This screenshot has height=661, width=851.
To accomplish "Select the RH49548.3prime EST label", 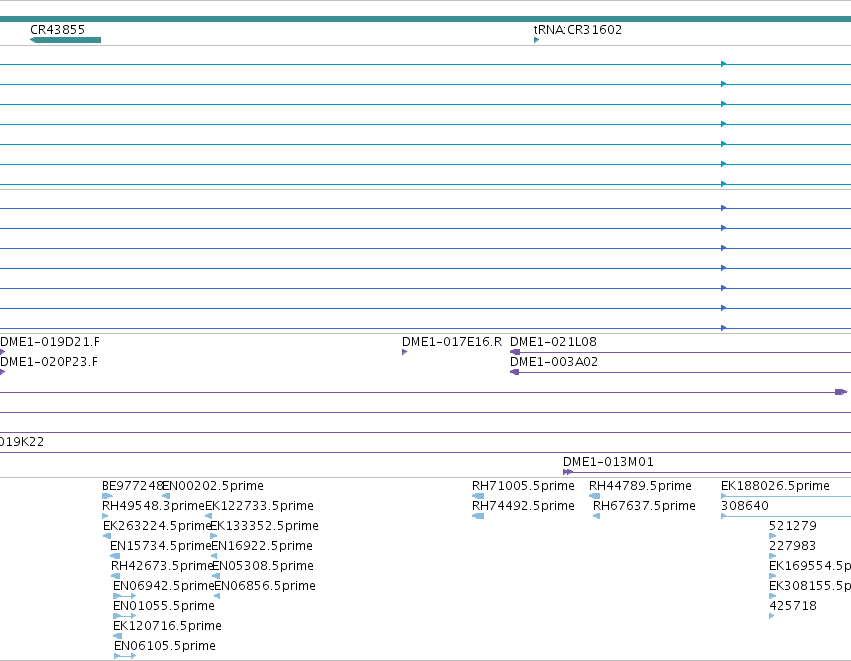I will coord(154,506).
